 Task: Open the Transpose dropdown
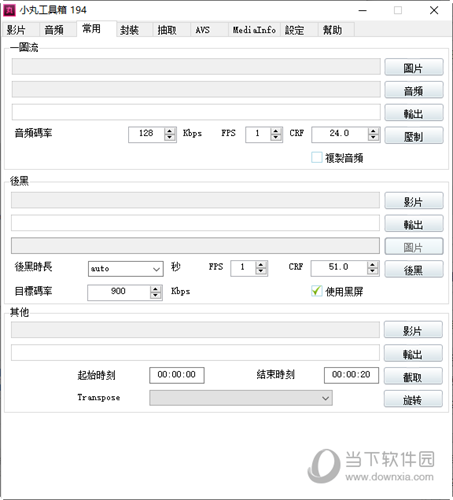click(325, 398)
